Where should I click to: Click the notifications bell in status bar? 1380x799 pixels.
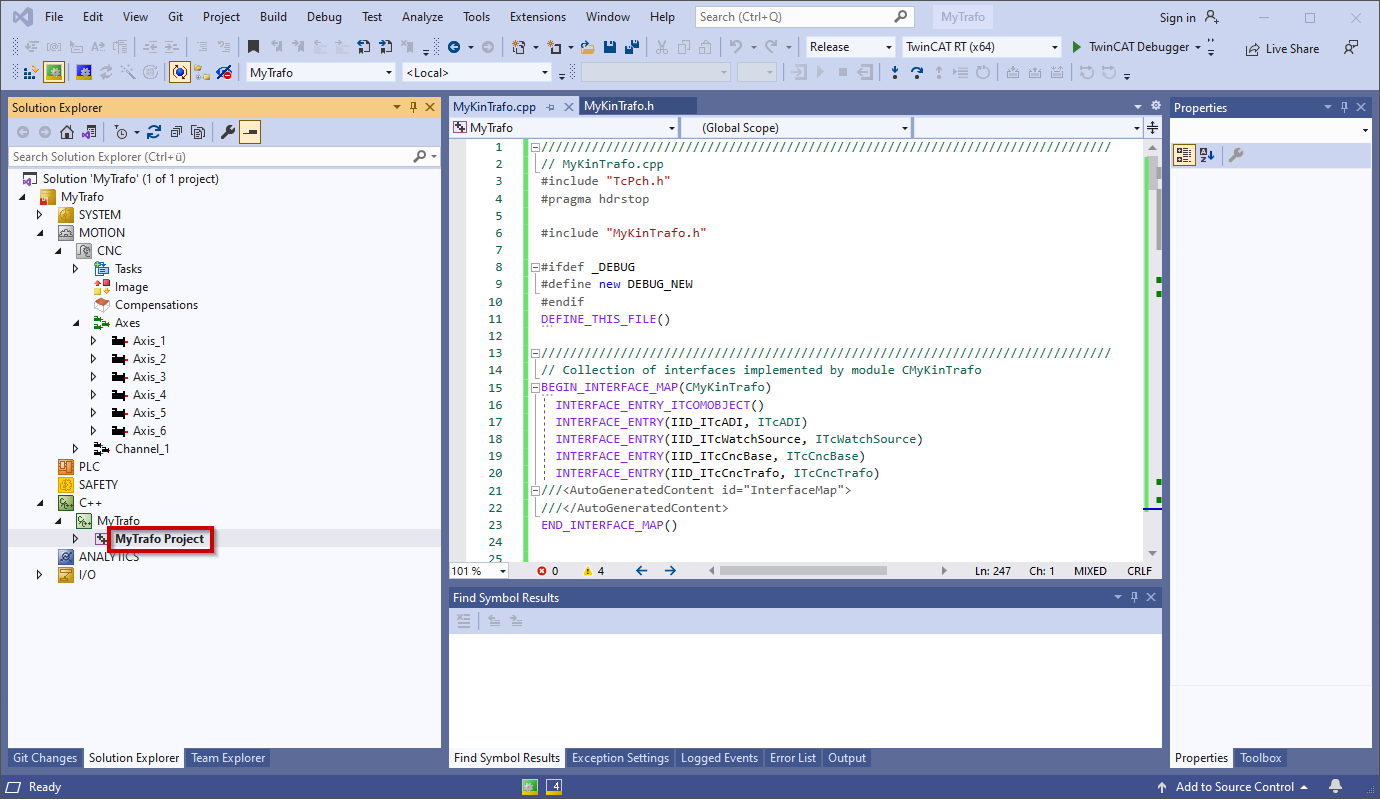pos(1335,786)
